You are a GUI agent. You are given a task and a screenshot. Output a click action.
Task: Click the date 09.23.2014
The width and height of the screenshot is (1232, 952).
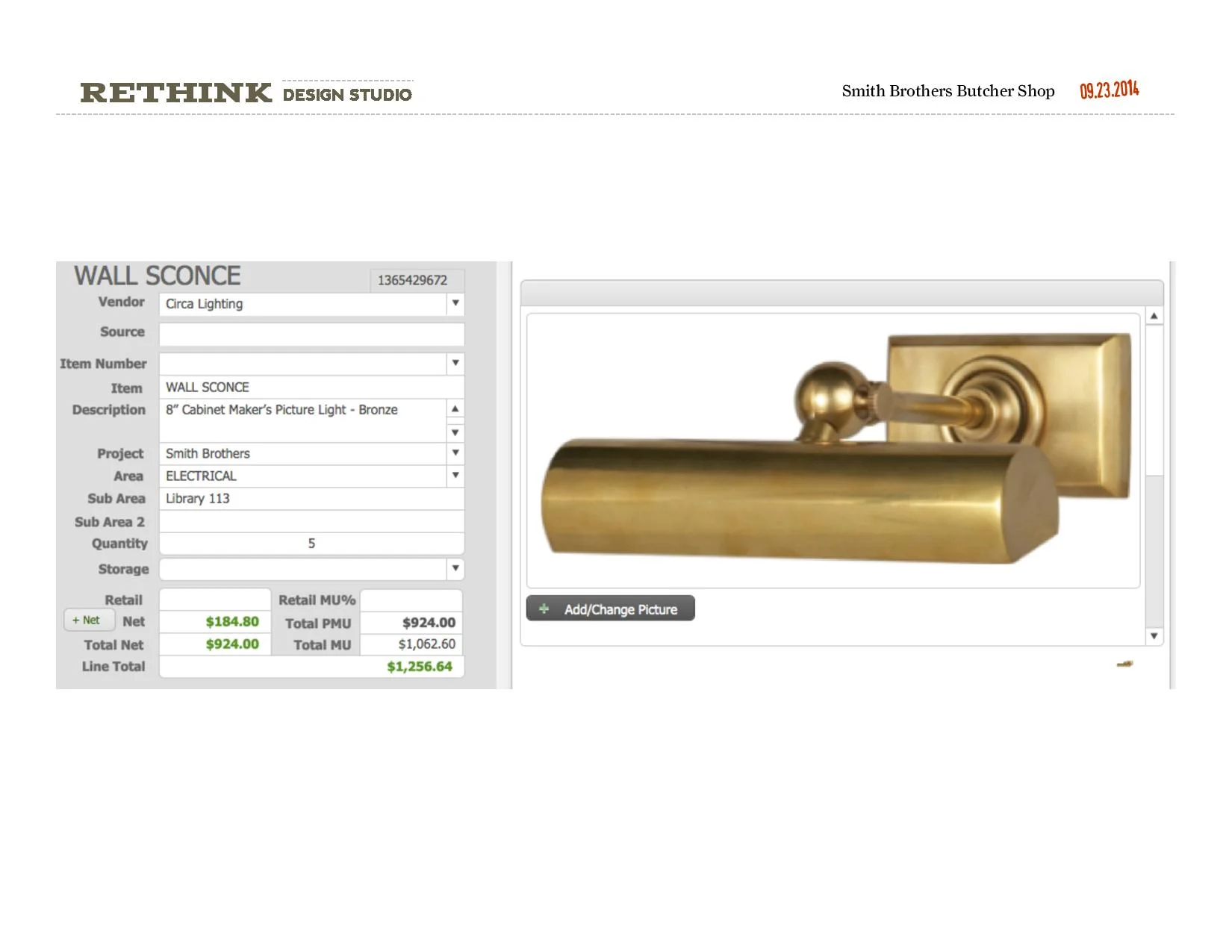(x=1110, y=90)
